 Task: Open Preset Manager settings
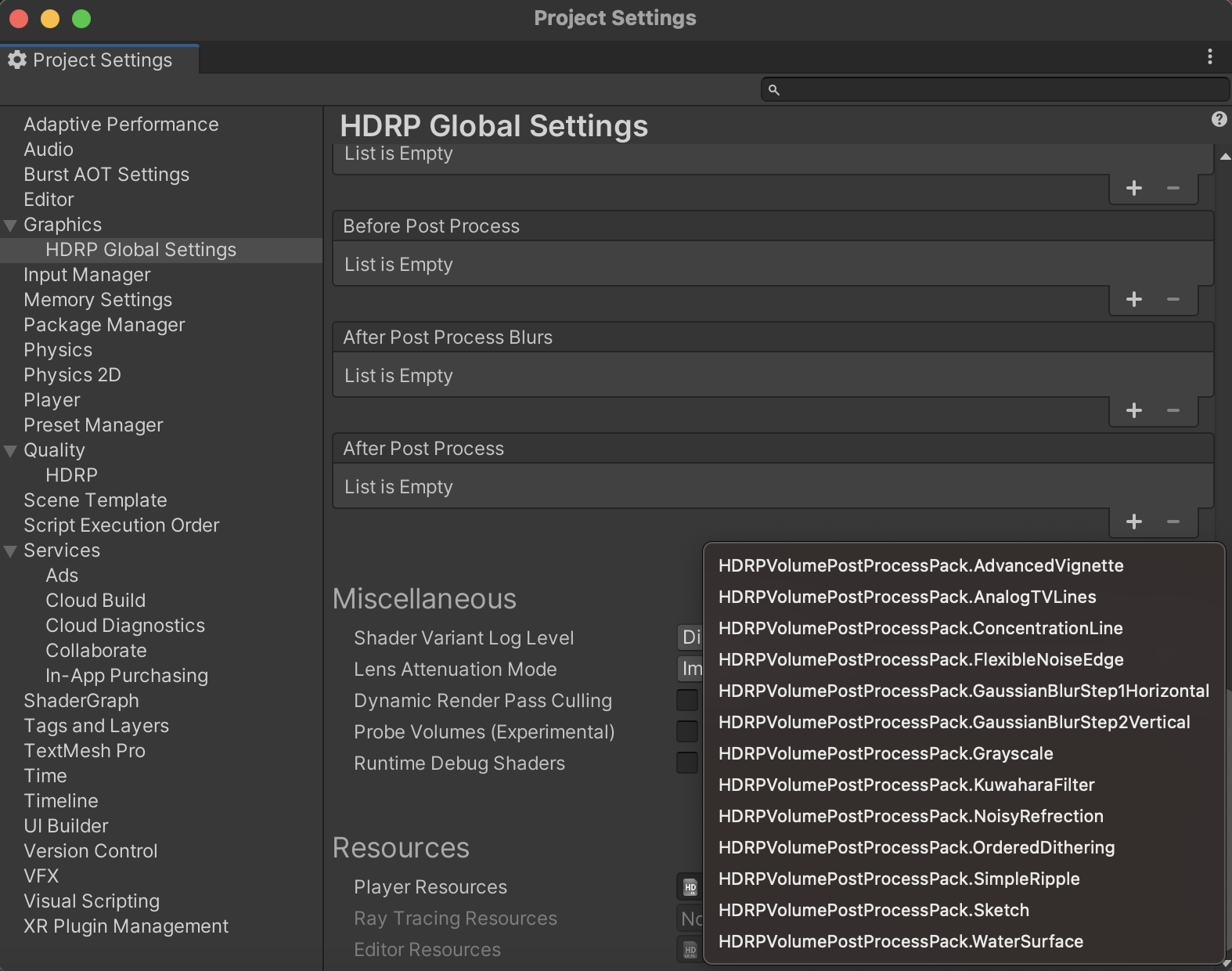point(93,425)
